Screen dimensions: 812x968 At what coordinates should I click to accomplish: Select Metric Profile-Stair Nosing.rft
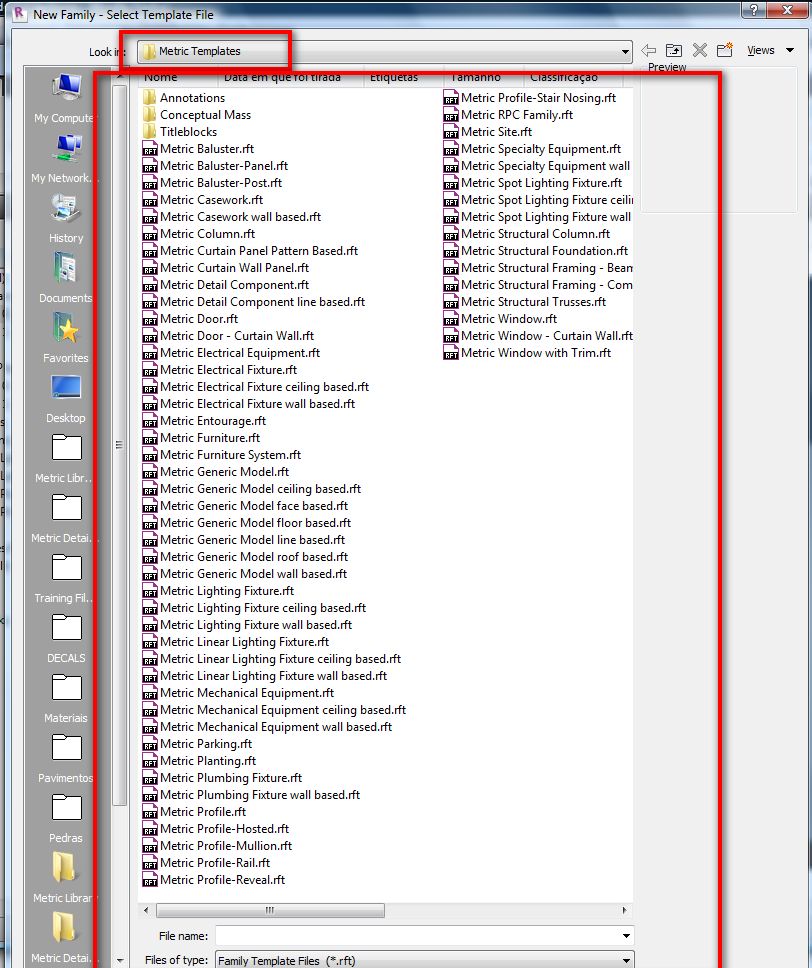coord(530,98)
